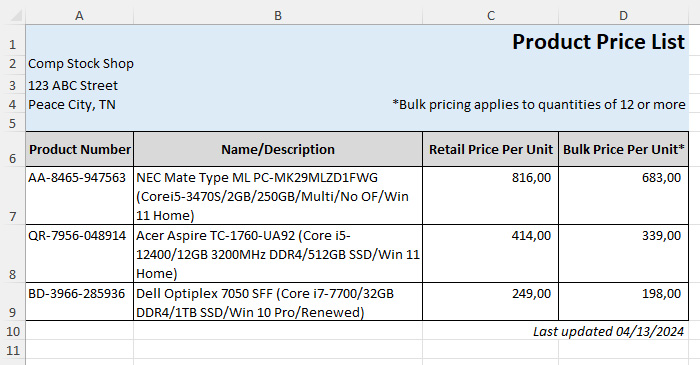This screenshot has width=700, height=365.
Task: Click the Select All corner triangle
Action: click(x=16, y=16)
